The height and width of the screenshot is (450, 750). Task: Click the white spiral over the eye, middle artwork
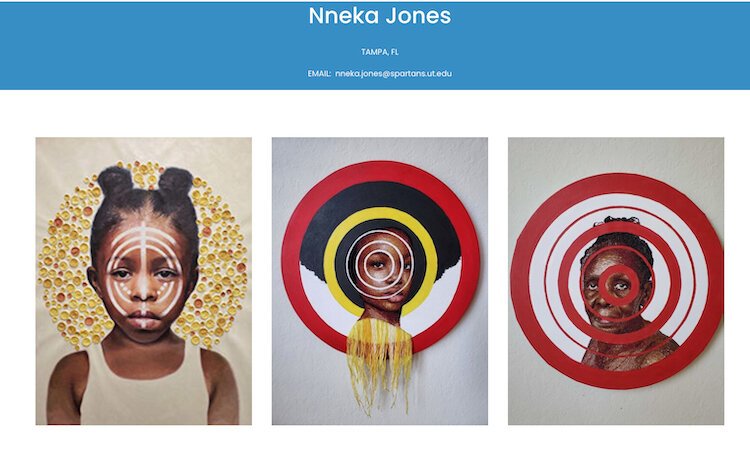pyautogui.click(x=380, y=265)
